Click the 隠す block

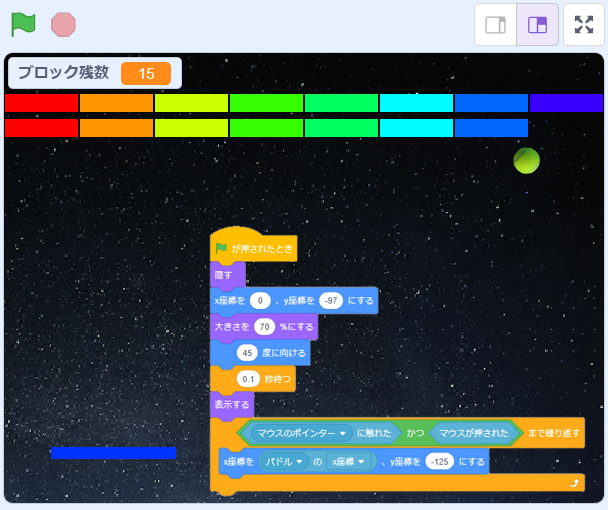228,275
